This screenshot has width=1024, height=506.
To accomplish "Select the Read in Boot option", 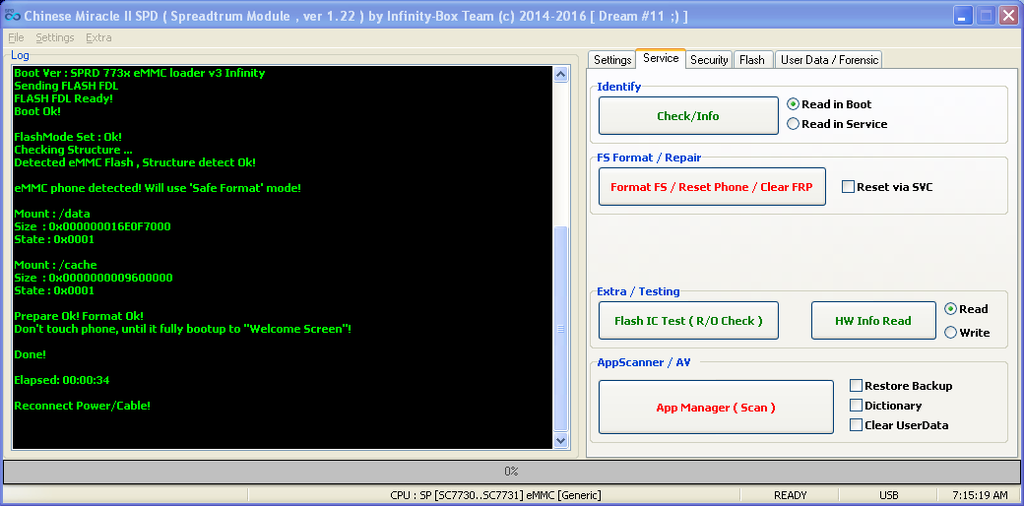I will tap(794, 104).
